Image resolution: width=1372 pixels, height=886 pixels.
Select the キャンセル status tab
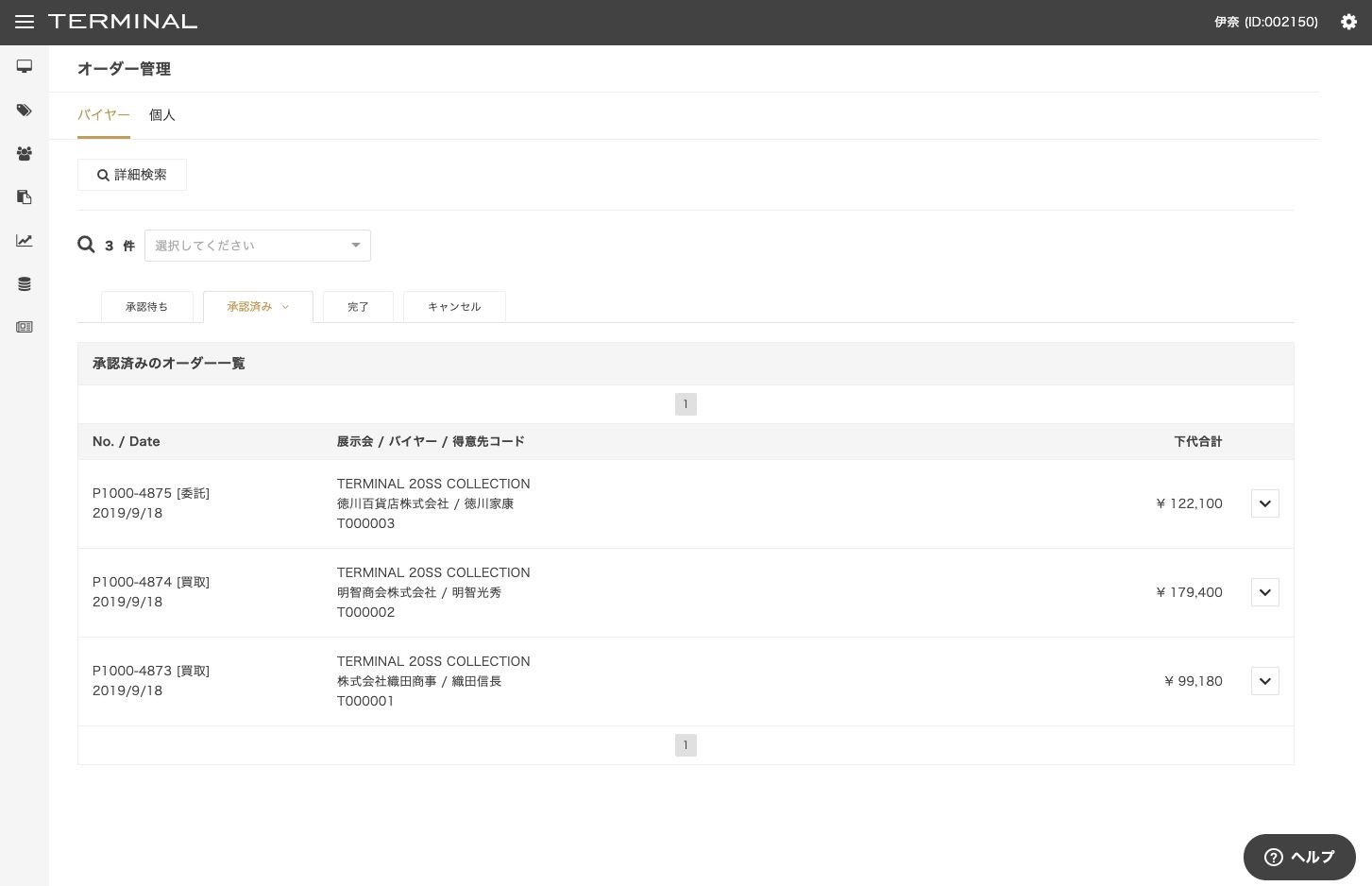(x=454, y=307)
